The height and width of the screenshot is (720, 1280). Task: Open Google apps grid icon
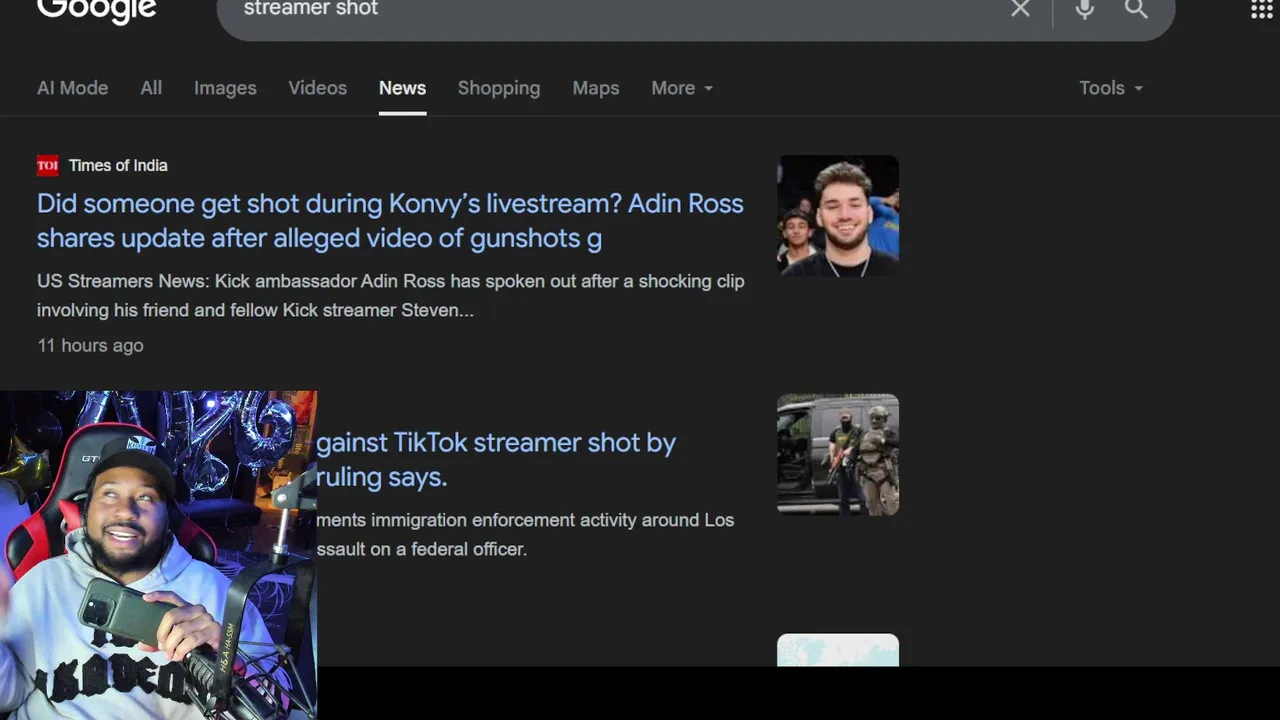(1262, 9)
